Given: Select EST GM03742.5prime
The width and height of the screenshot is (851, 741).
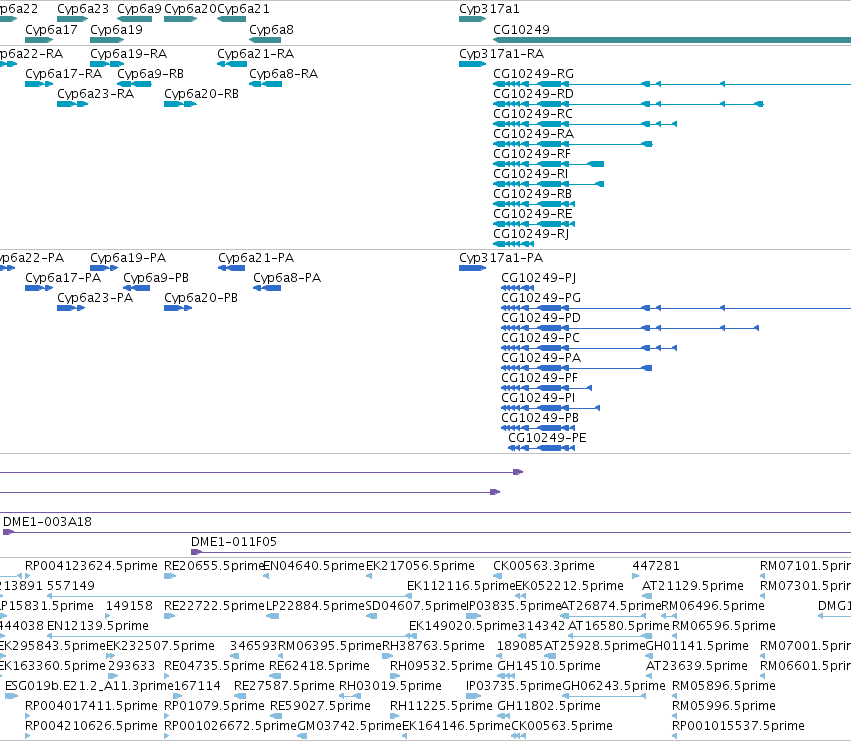Looking at the screenshot, I should coord(350,727).
